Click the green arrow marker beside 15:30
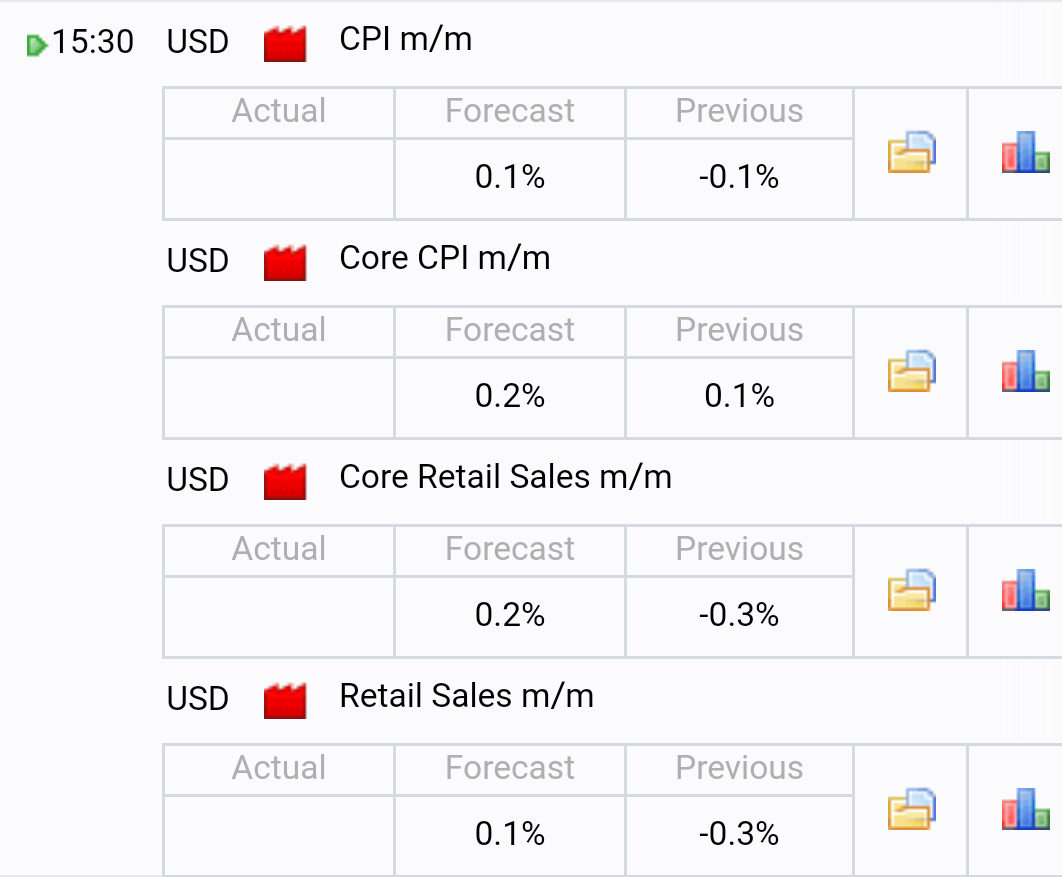 click(x=37, y=45)
